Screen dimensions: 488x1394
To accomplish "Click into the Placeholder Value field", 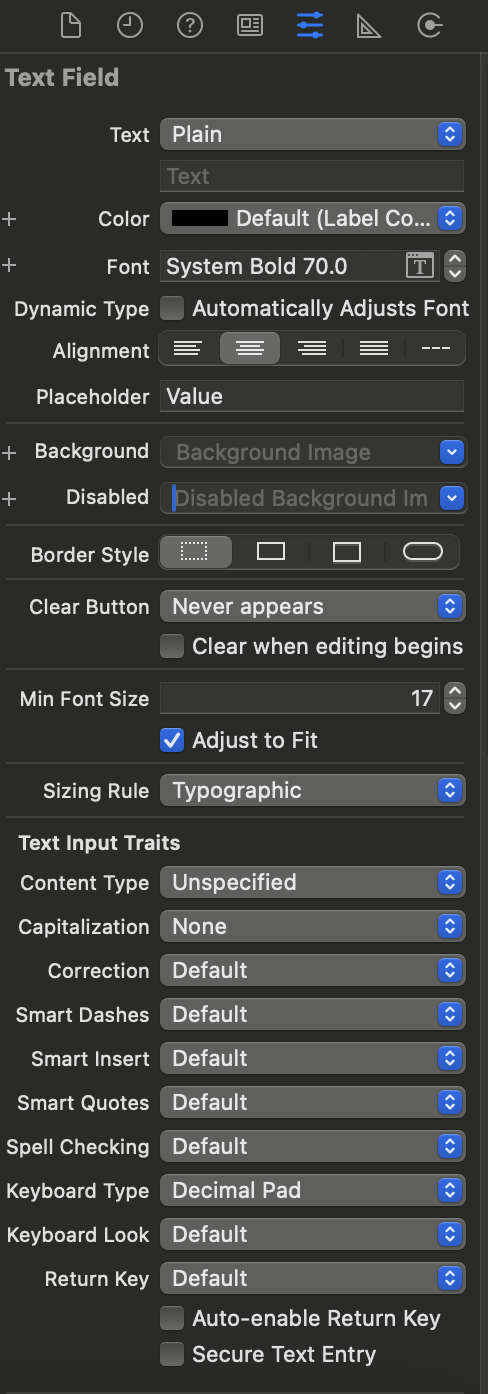I will pyautogui.click(x=312, y=396).
